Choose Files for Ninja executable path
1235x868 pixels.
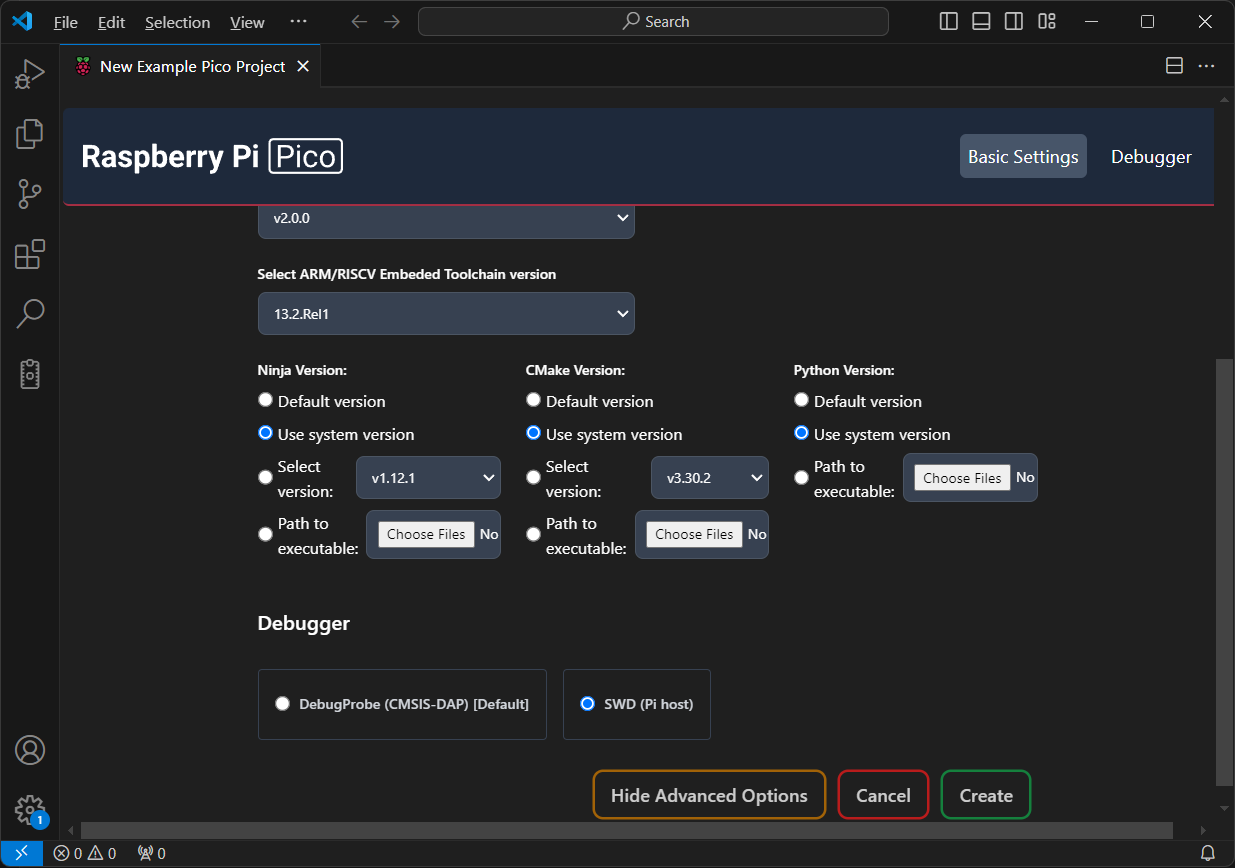(426, 534)
